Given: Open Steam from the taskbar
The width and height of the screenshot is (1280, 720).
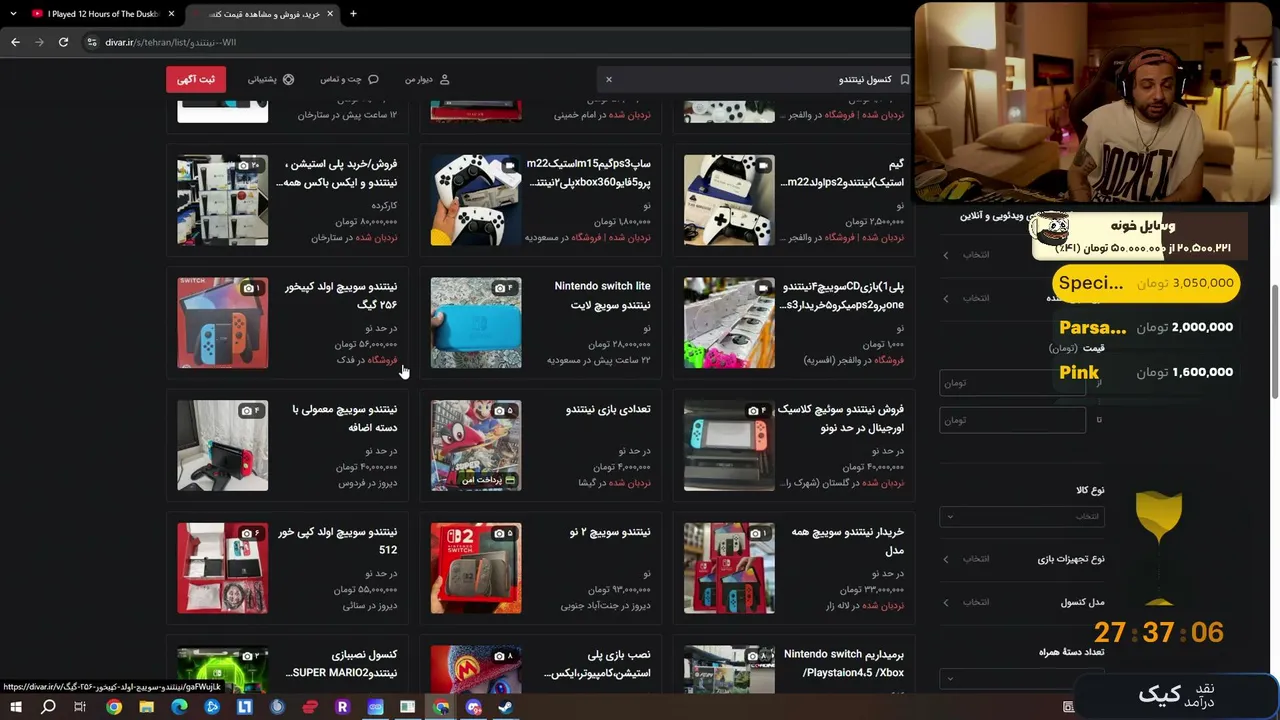Looking at the screenshot, I should pos(505,707).
